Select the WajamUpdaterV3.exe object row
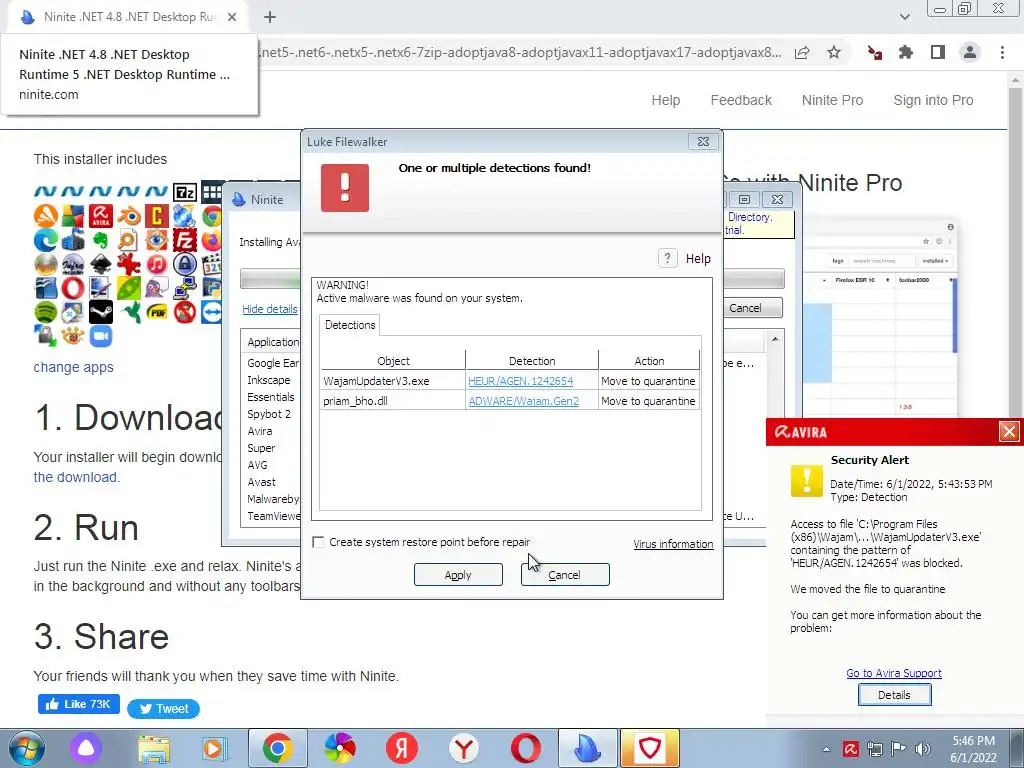The width and height of the screenshot is (1024, 768). tap(510, 381)
